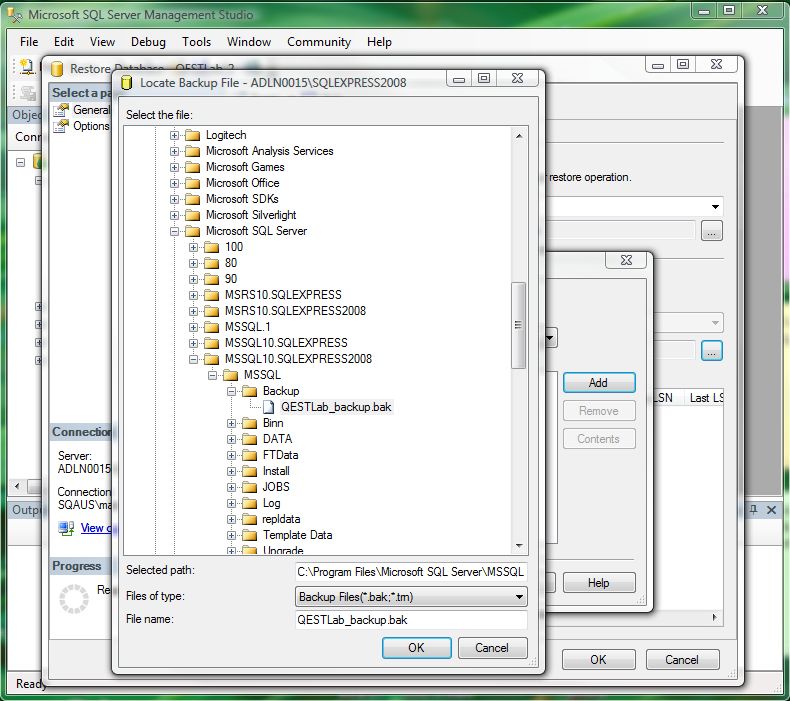This screenshot has height=701, width=790.
Task: Open the Tools menu
Action: pyautogui.click(x=196, y=42)
